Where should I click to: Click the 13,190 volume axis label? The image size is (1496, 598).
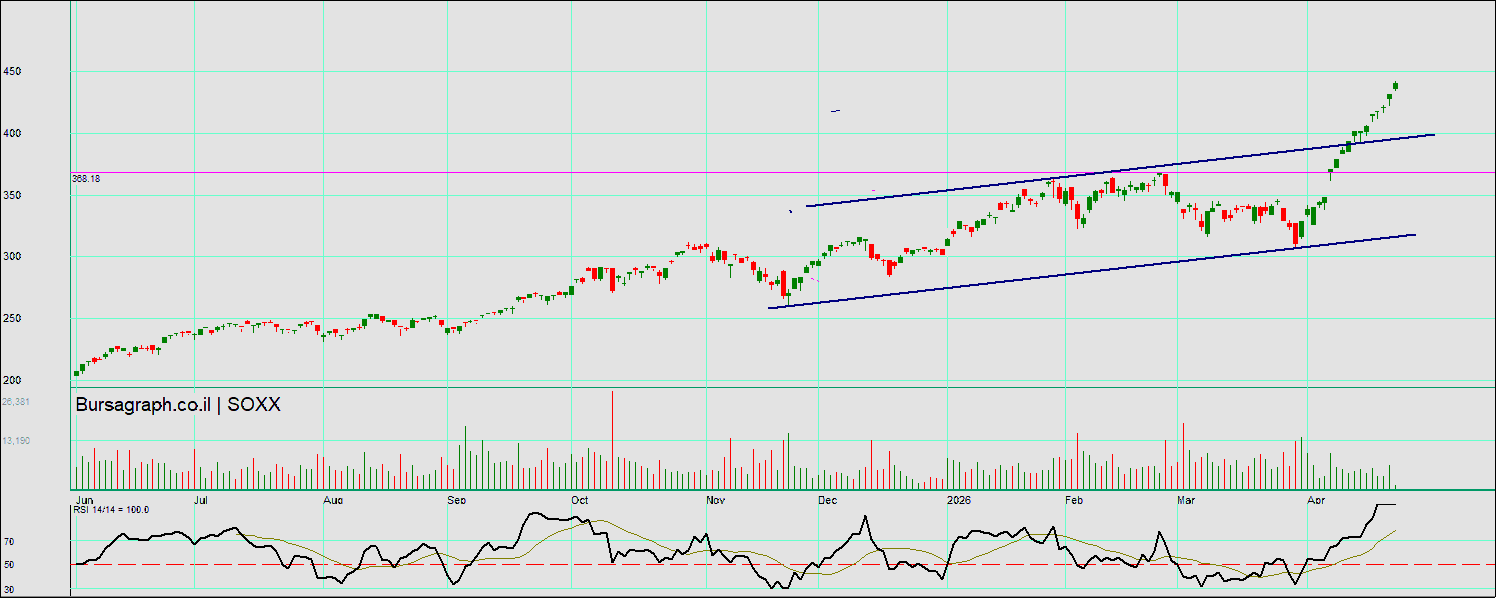click(x=16, y=440)
